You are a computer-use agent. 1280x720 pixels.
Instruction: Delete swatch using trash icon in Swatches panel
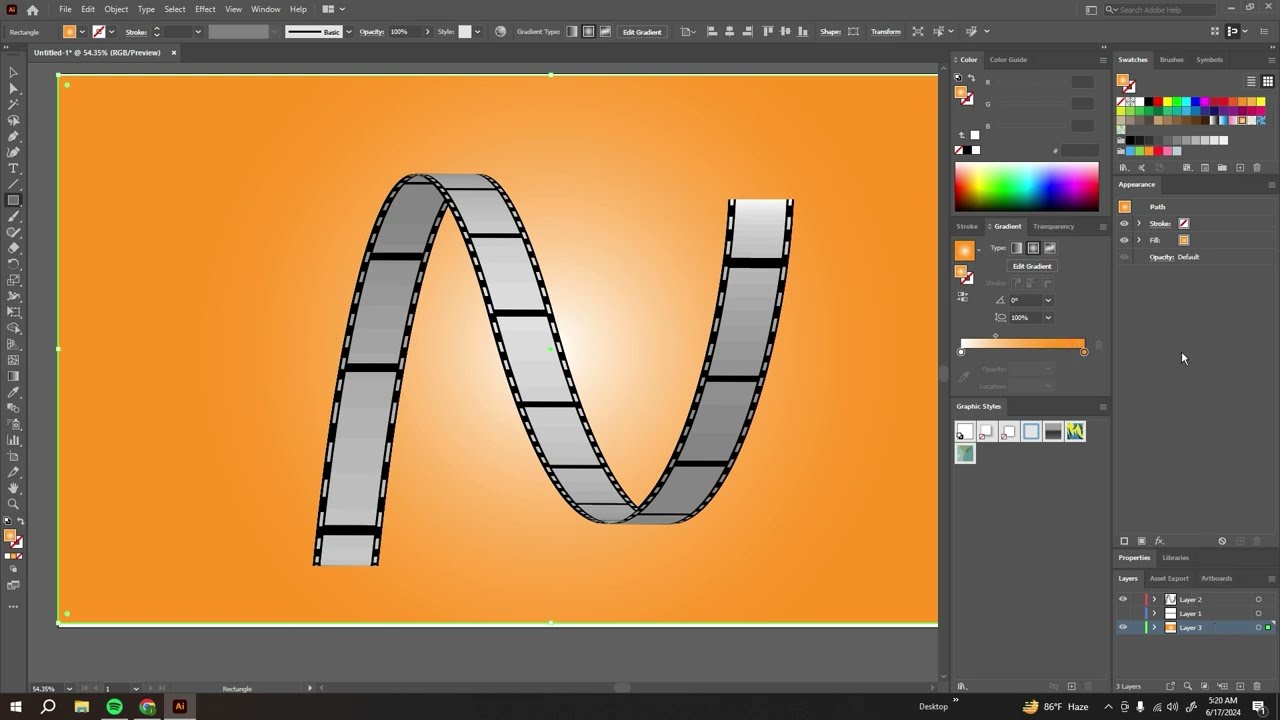click(1257, 168)
